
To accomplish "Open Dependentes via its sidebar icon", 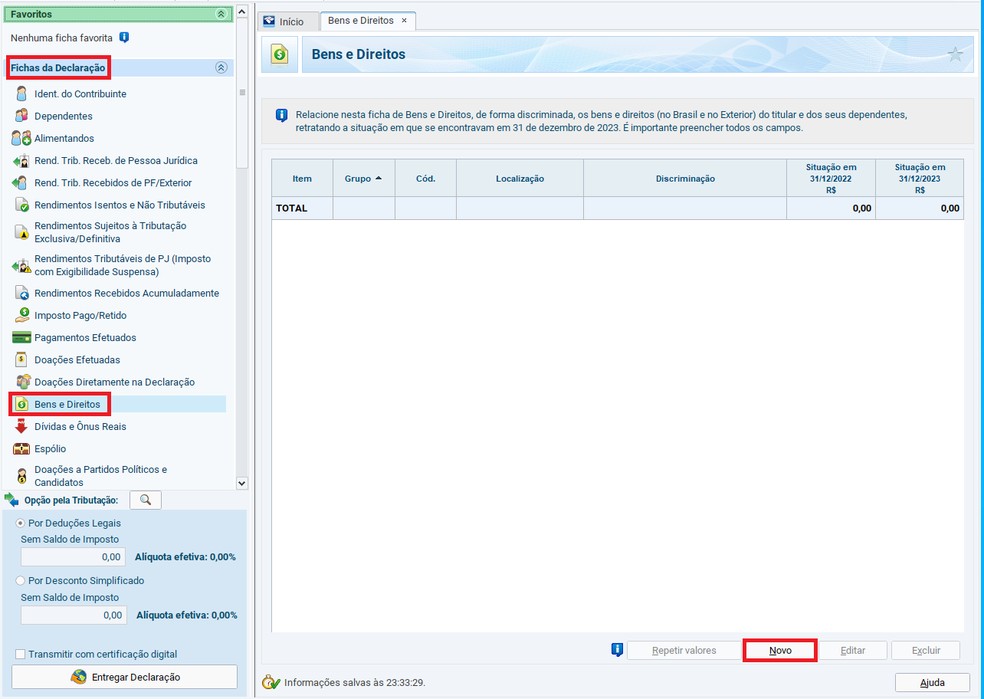I will [x=21, y=116].
